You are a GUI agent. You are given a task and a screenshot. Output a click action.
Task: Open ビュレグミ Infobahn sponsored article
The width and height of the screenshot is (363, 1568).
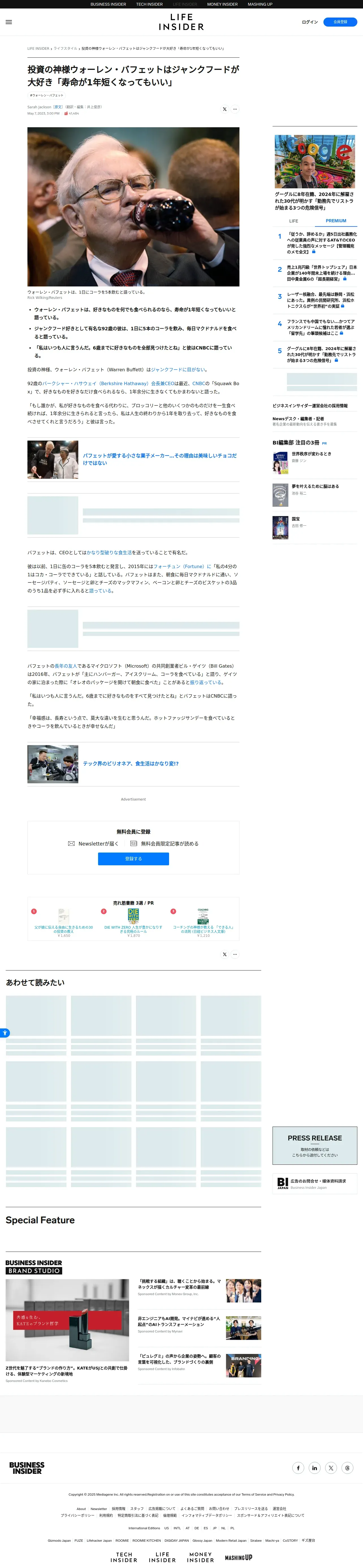coord(199,1366)
